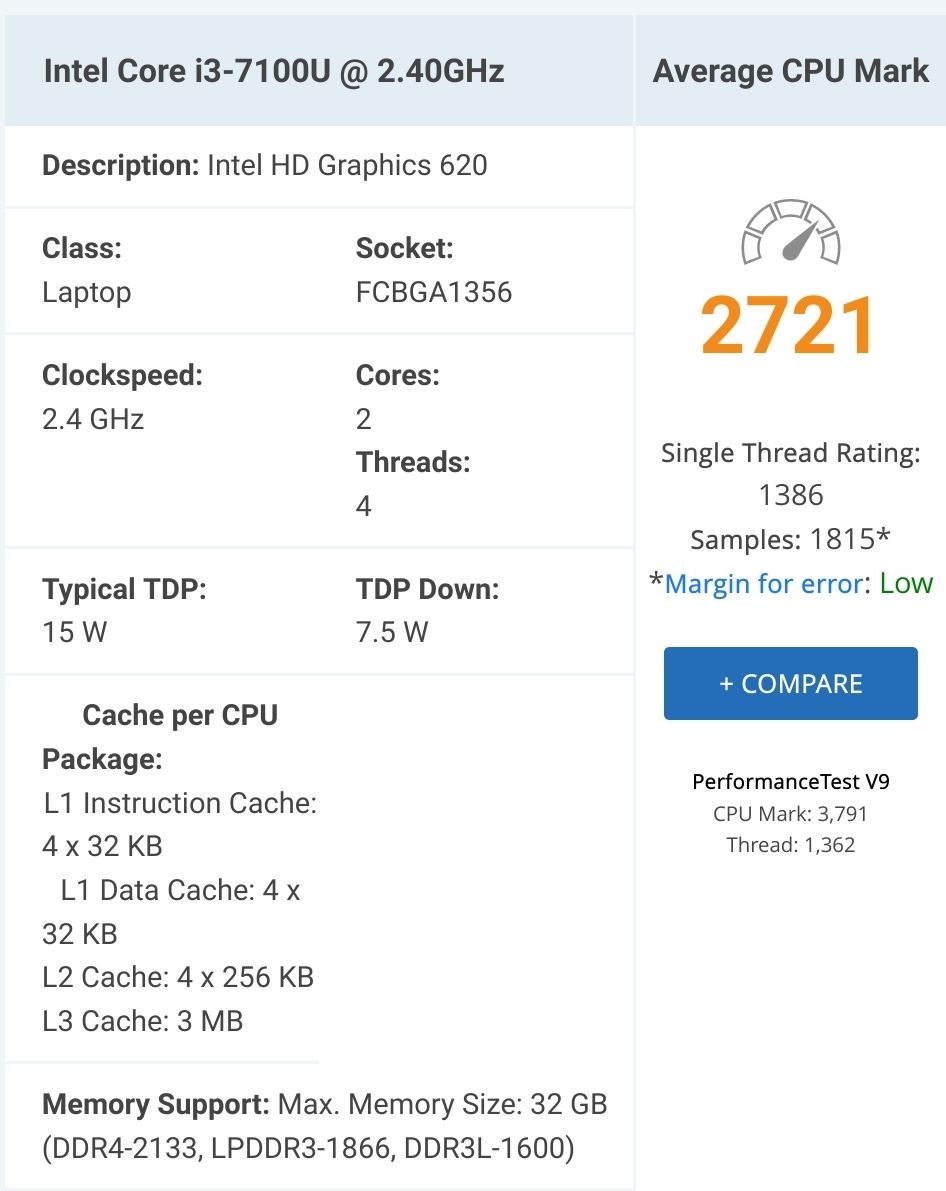Screen dimensions: 946x1191
Task: Click the green Low margin text
Action: (906, 584)
